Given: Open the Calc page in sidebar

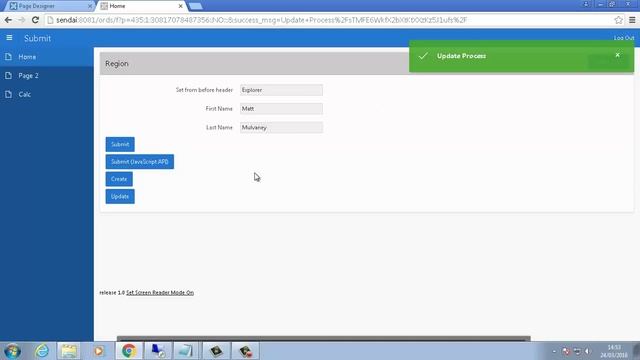Looking at the screenshot, I should click(x=47, y=94).
